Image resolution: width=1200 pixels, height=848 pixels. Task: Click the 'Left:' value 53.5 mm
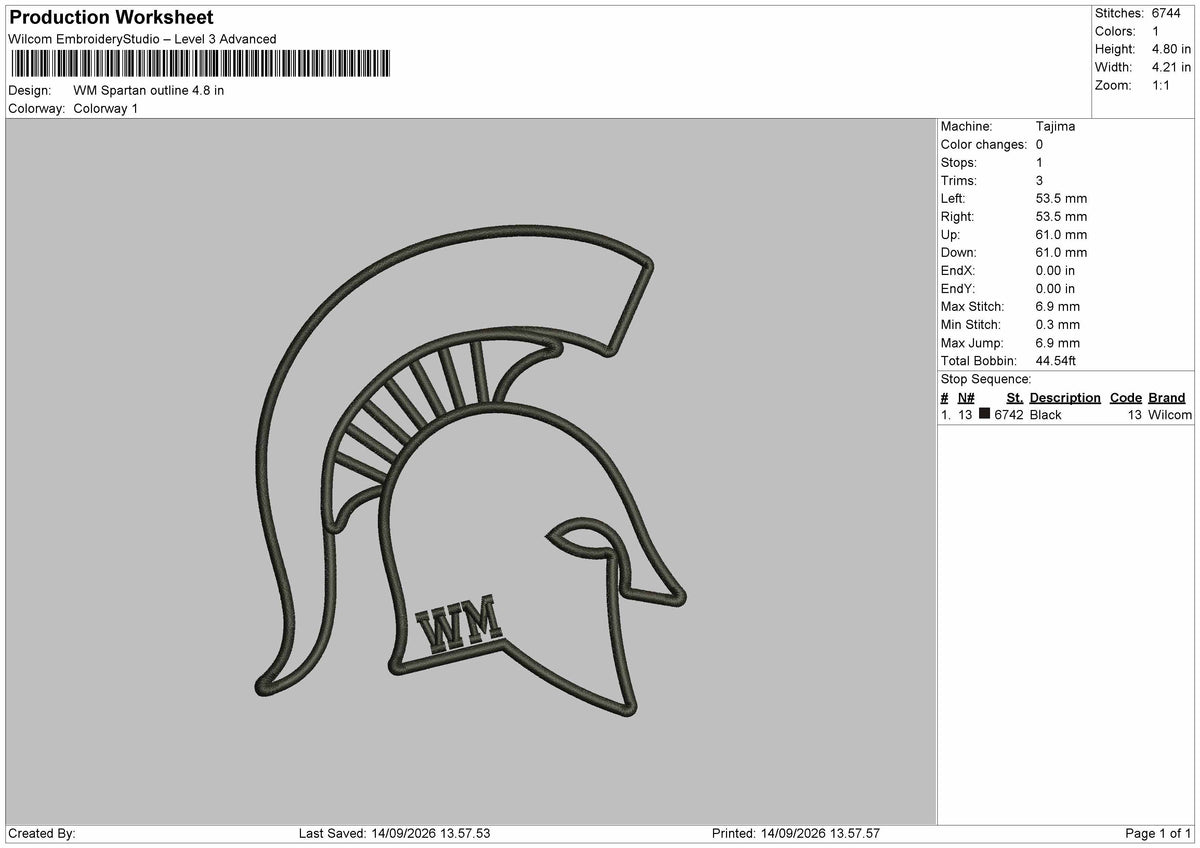click(1062, 198)
